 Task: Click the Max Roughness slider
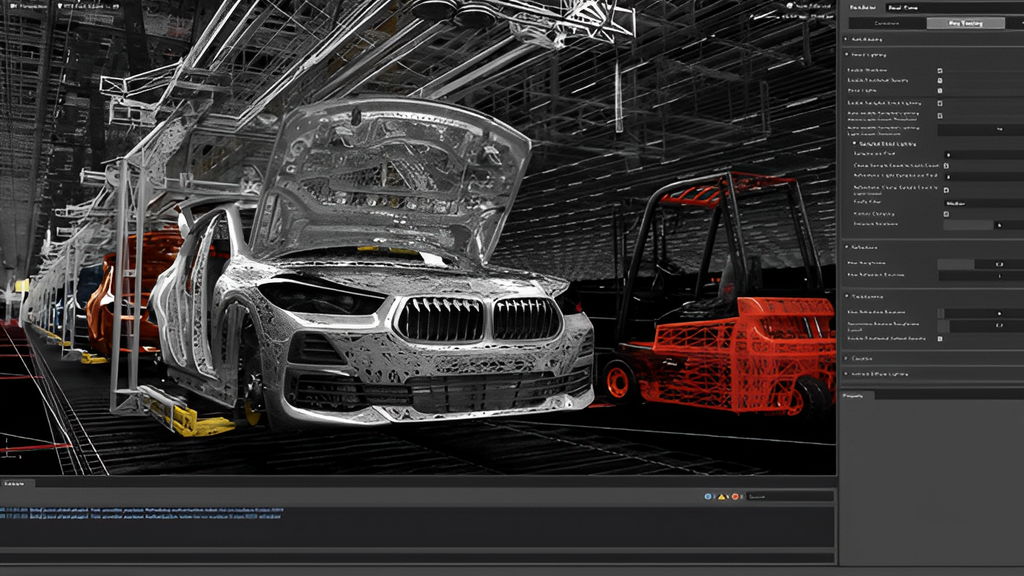pos(980,264)
